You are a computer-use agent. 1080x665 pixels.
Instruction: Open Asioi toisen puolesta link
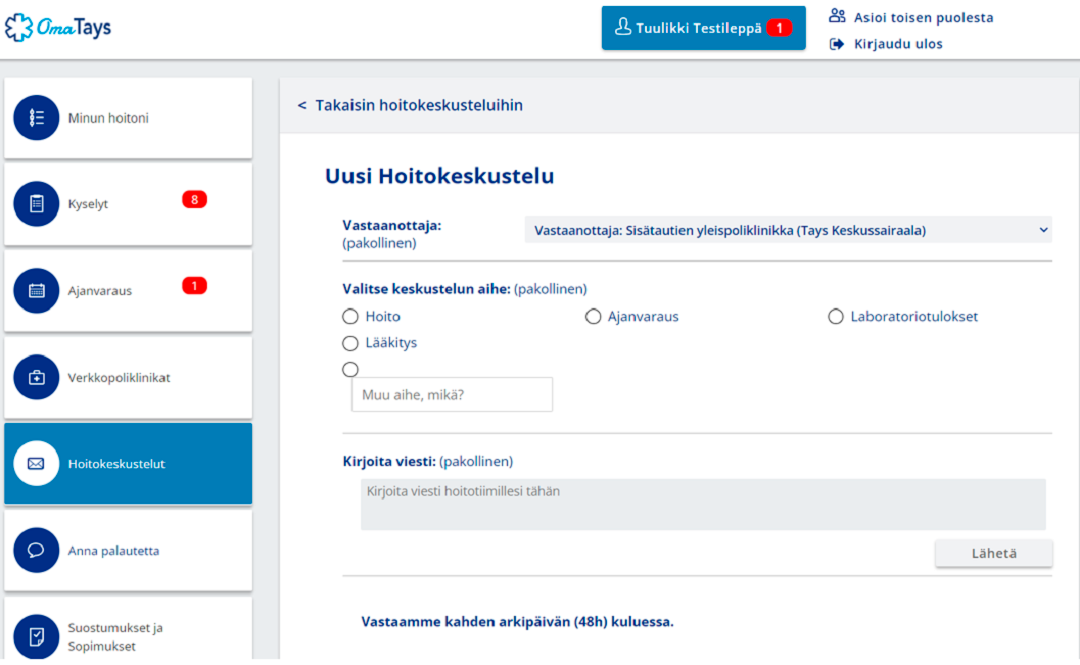pos(922,17)
